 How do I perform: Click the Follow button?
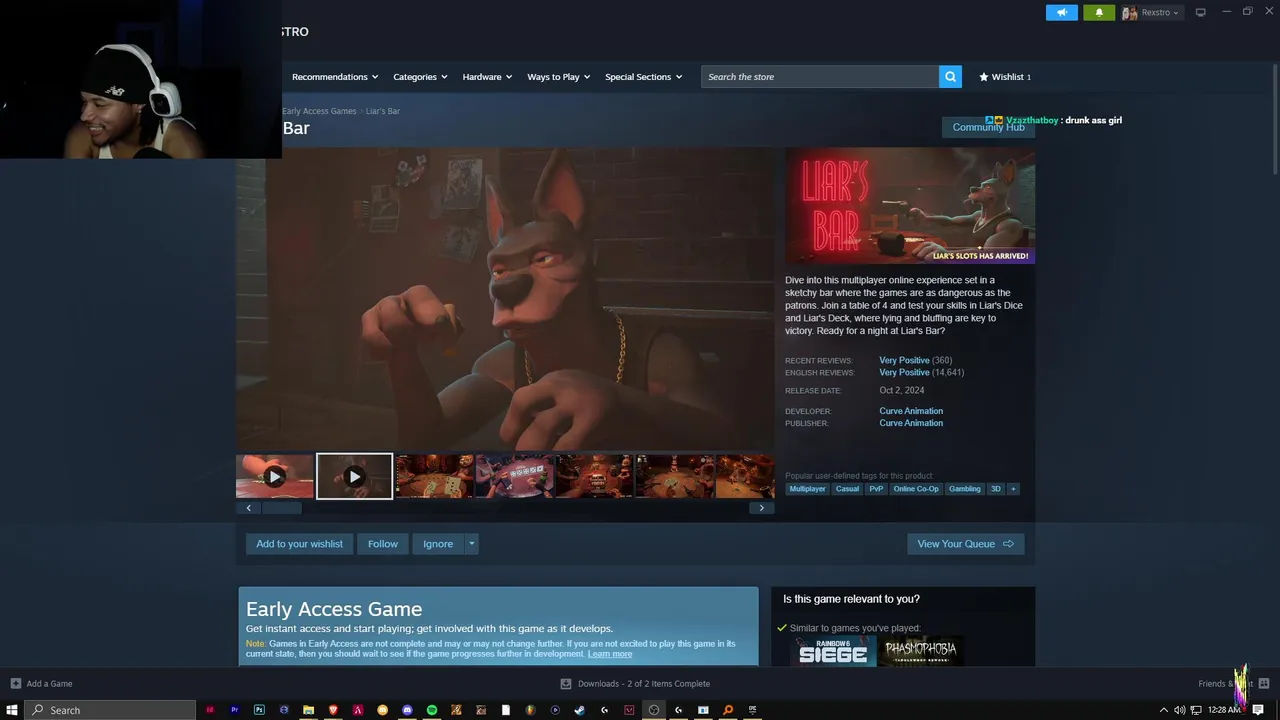[383, 544]
